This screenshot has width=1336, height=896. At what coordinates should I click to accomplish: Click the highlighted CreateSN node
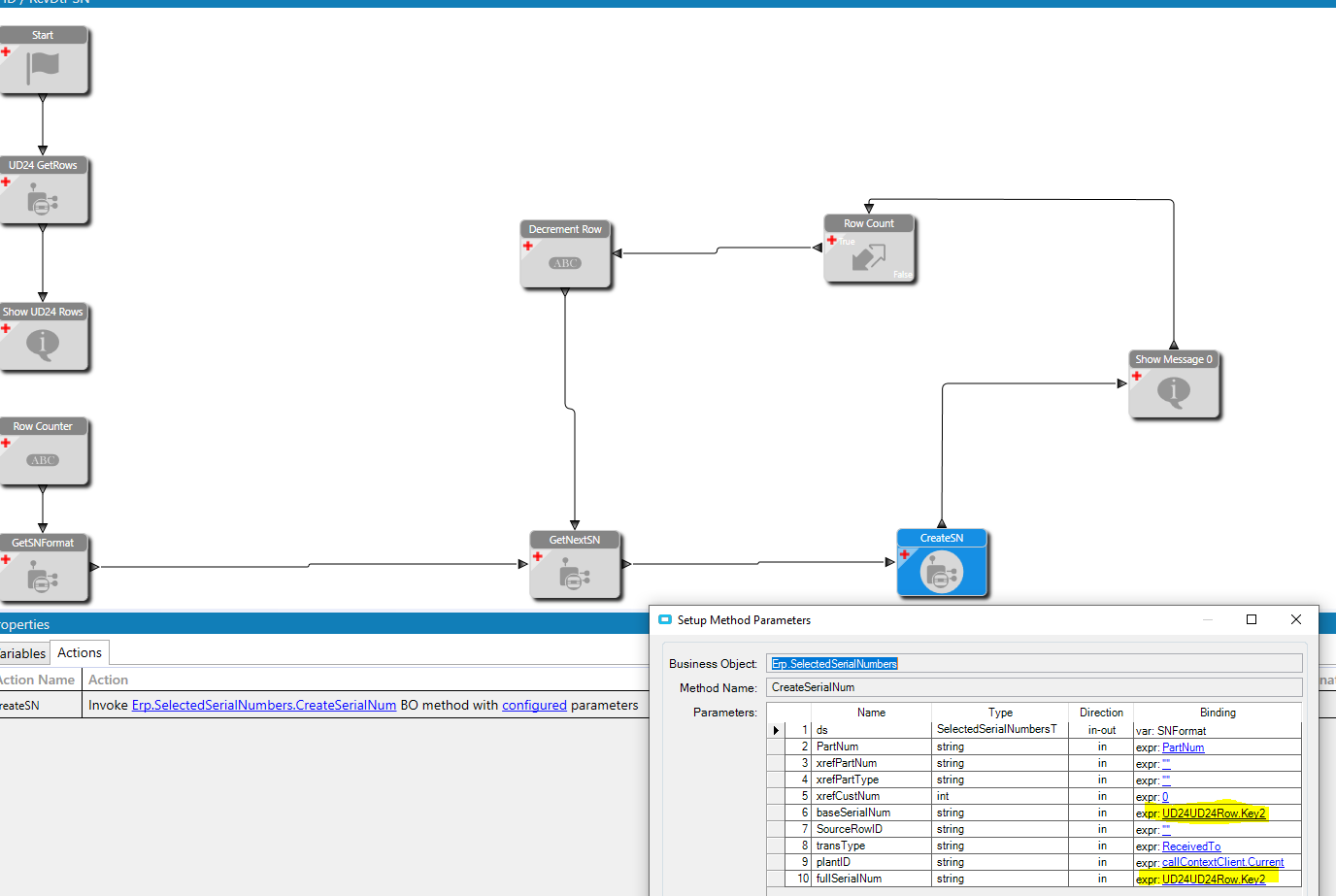tap(942, 563)
